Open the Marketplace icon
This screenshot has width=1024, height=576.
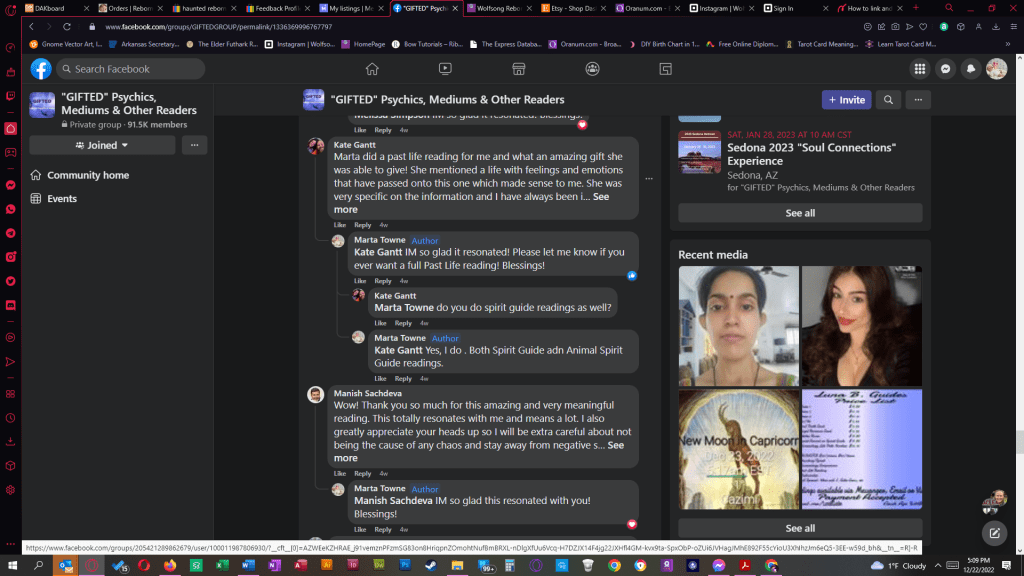pos(518,69)
